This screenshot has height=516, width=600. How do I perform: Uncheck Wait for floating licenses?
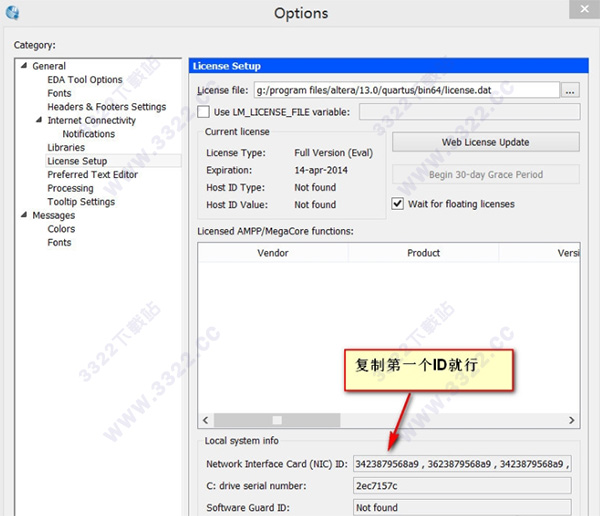398,204
